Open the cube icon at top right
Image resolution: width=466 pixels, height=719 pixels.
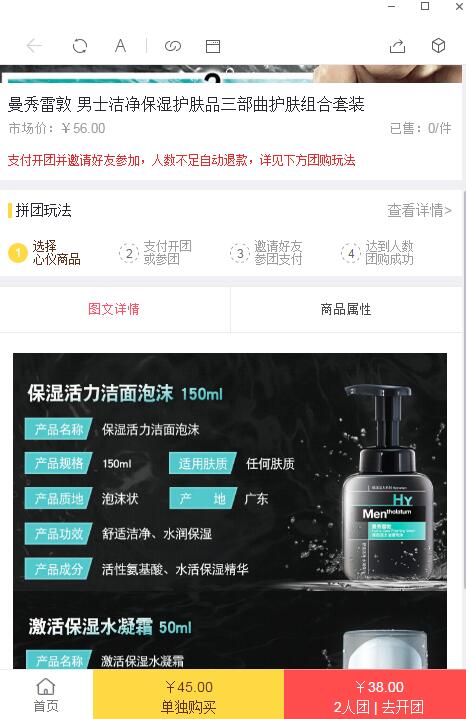pyautogui.click(x=438, y=45)
